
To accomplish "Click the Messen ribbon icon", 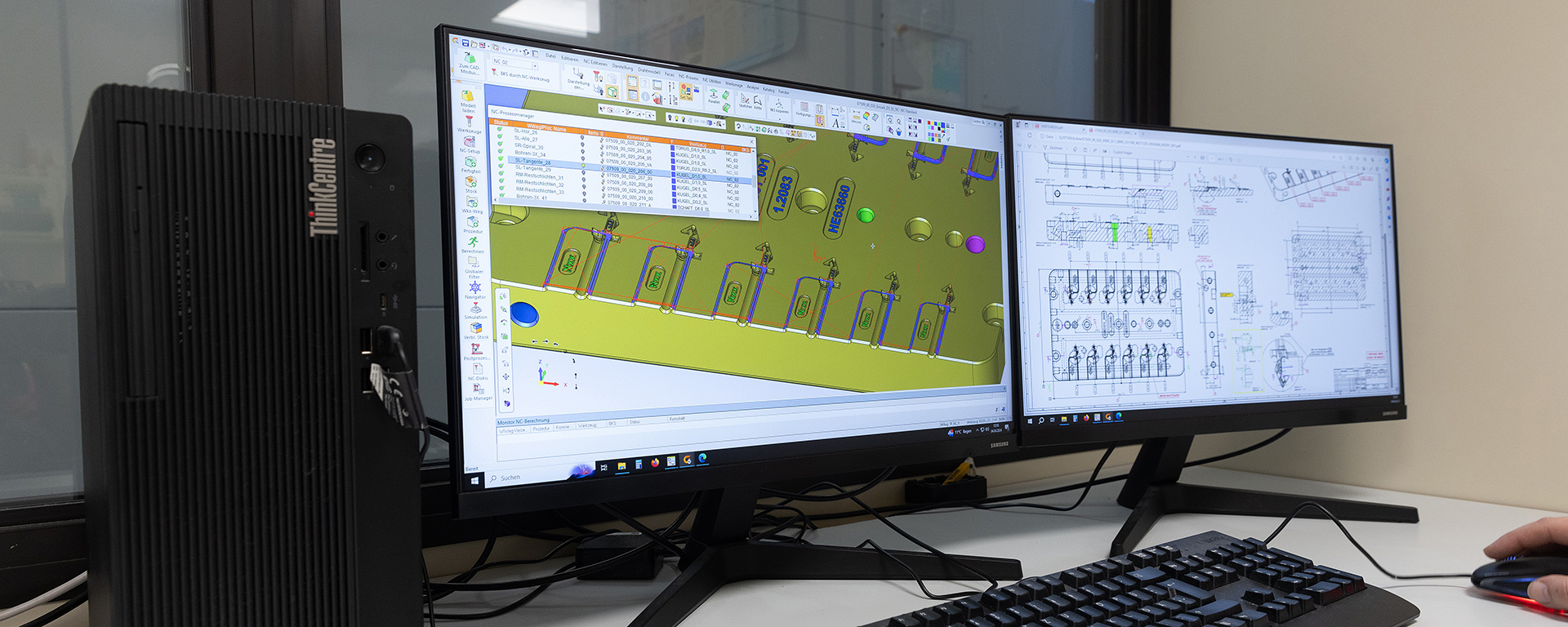I will [x=856, y=115].
